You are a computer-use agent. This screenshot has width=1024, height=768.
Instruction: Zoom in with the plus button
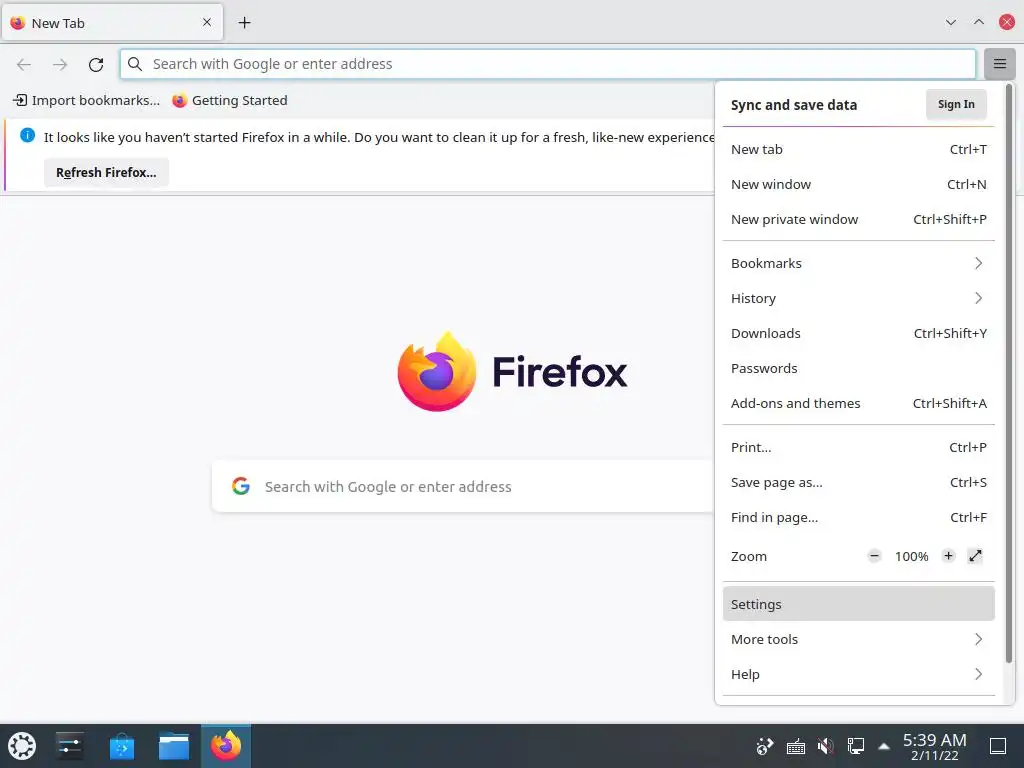point(948,556)
